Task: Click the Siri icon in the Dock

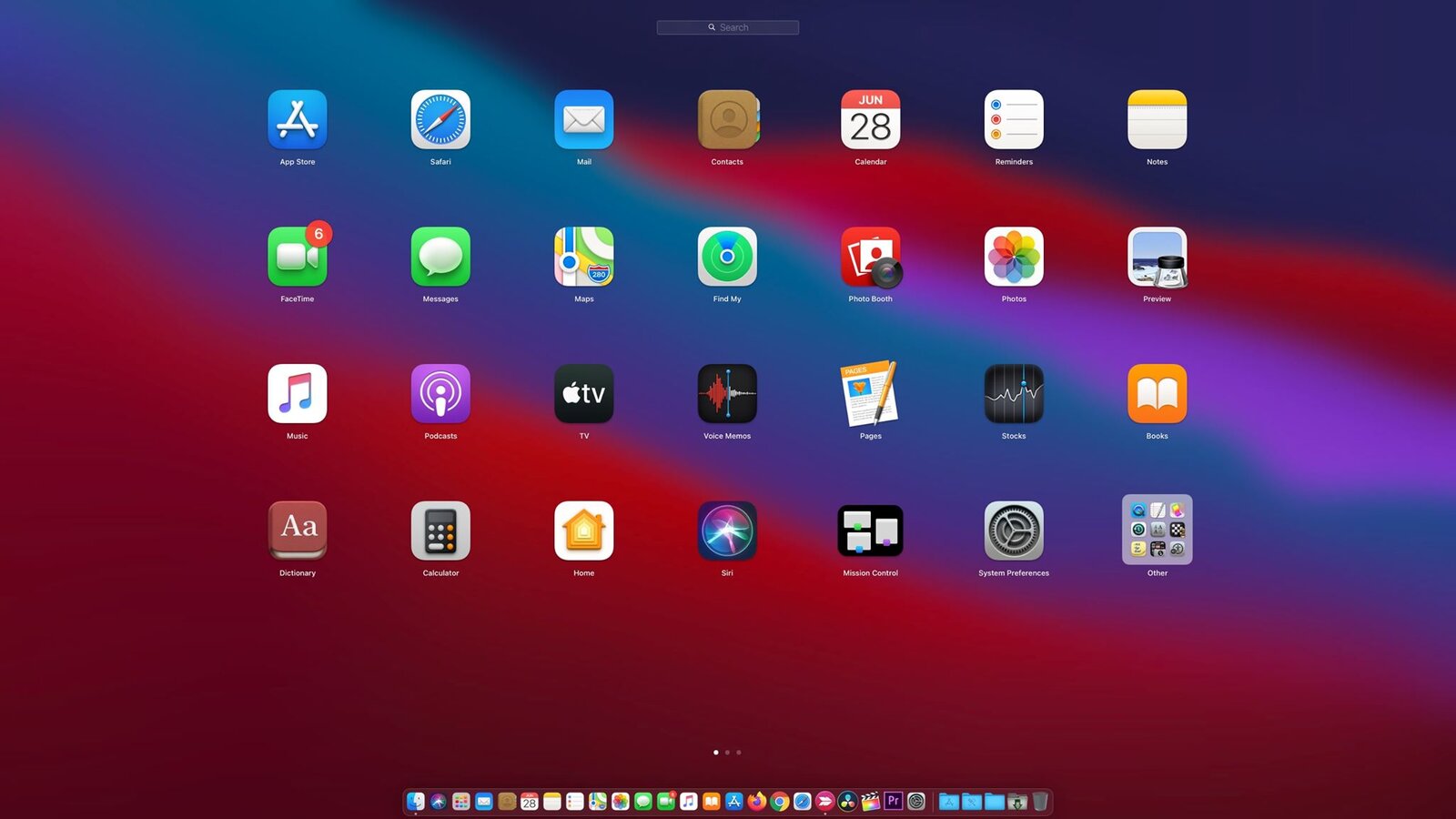Action: (x=439, y=801)
